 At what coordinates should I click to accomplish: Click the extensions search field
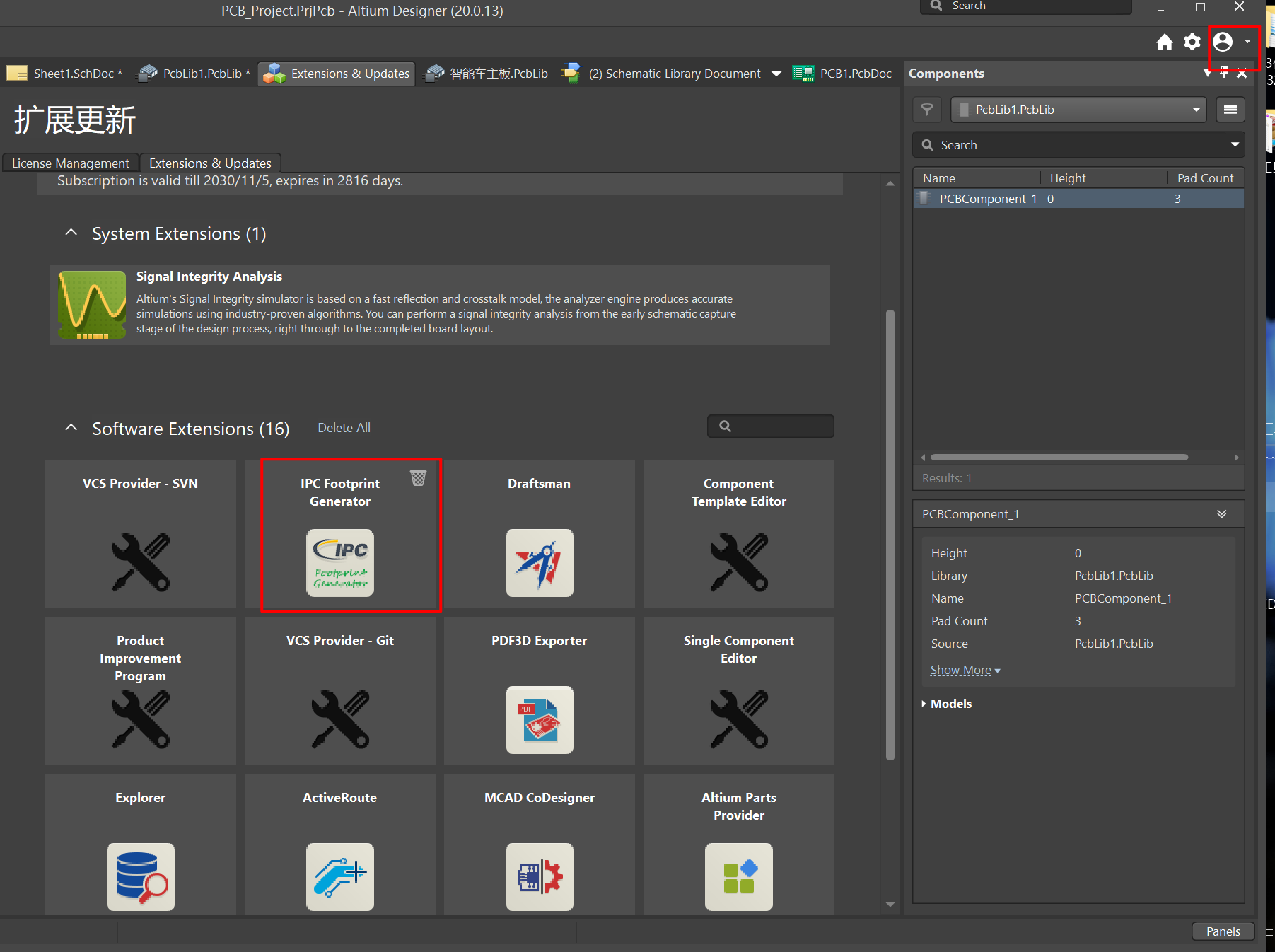point(771,426)
